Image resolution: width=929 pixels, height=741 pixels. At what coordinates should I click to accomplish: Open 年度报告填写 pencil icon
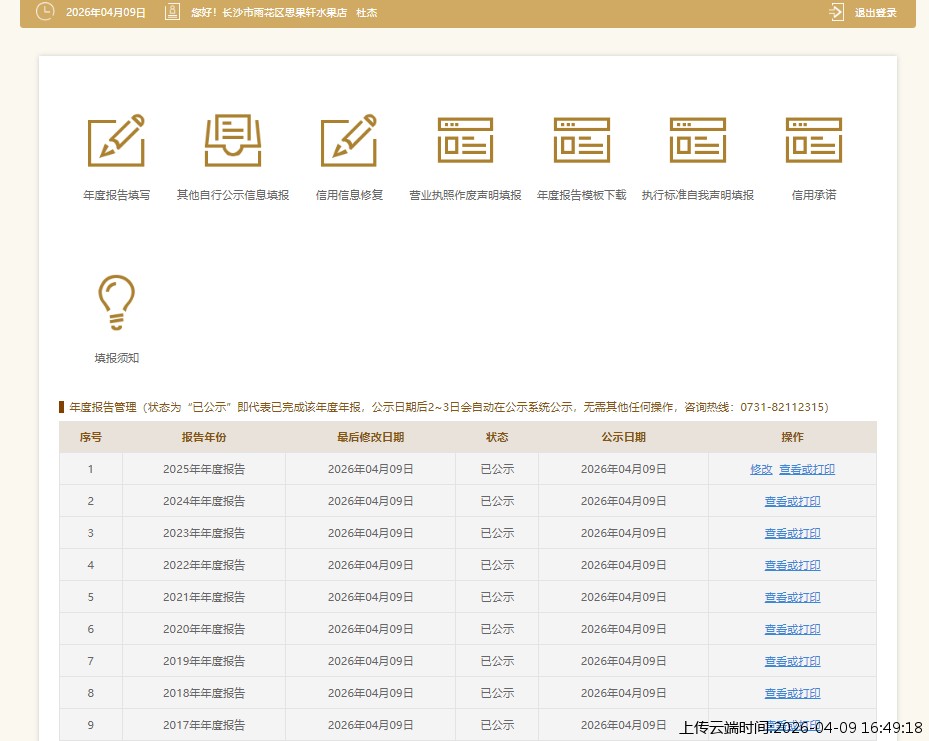coord(116,140)
